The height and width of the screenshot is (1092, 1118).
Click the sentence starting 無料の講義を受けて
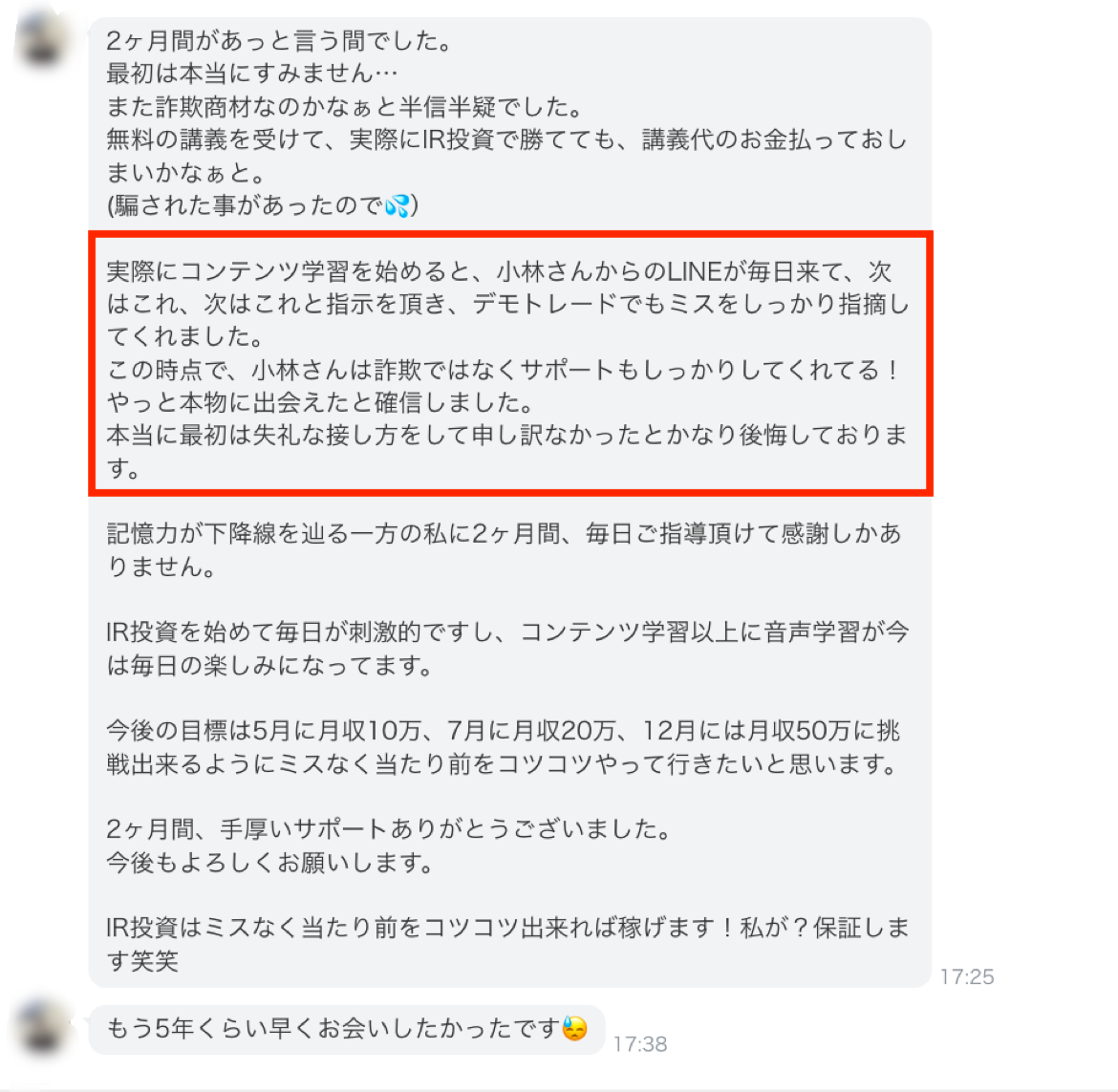point(507,156)
